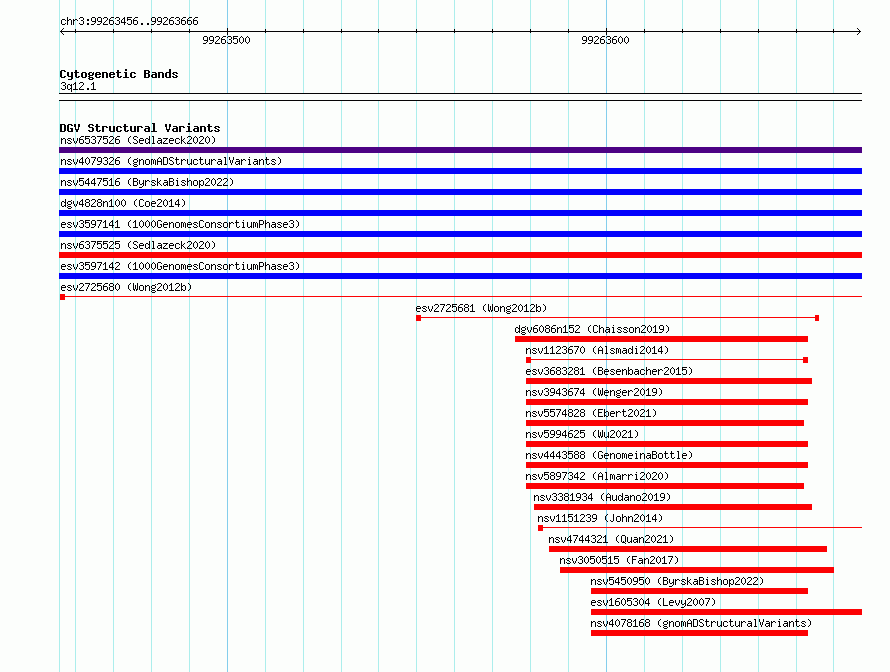Open the nsv4079326 (gnomADStructuralVariants) label
Viewport: 890px width, 672px height.
pos(171,161)
